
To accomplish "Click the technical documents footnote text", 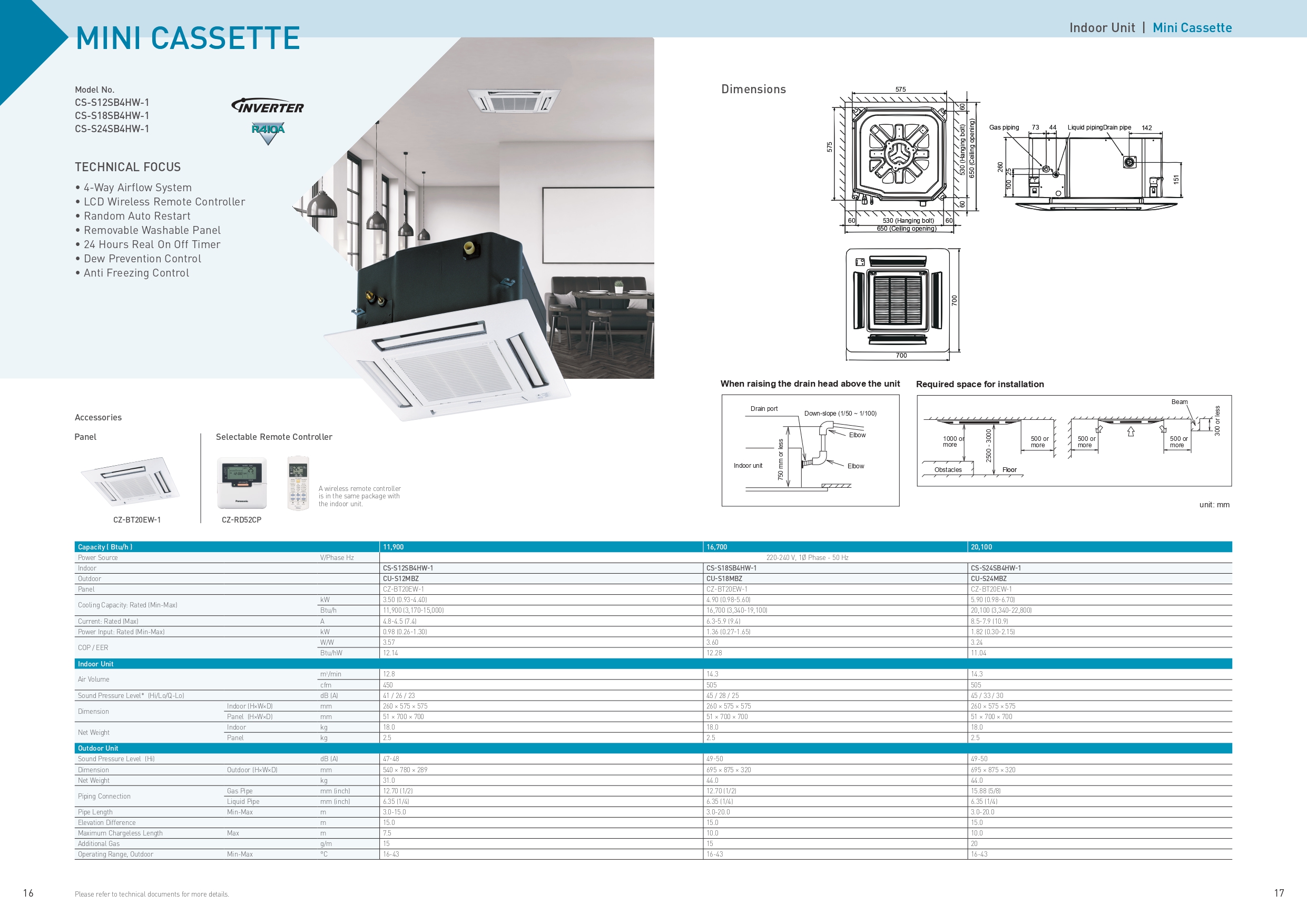I will [x=152, y=894].
